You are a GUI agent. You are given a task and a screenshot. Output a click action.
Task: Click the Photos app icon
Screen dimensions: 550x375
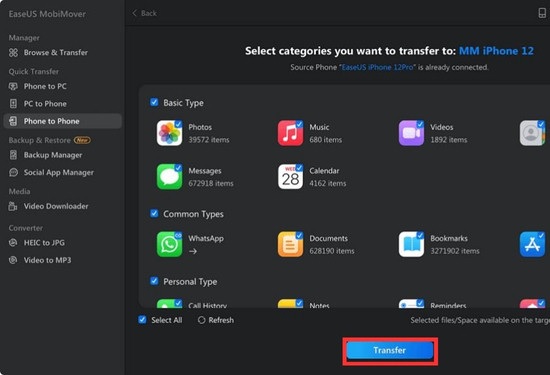[x=169, y=133]
